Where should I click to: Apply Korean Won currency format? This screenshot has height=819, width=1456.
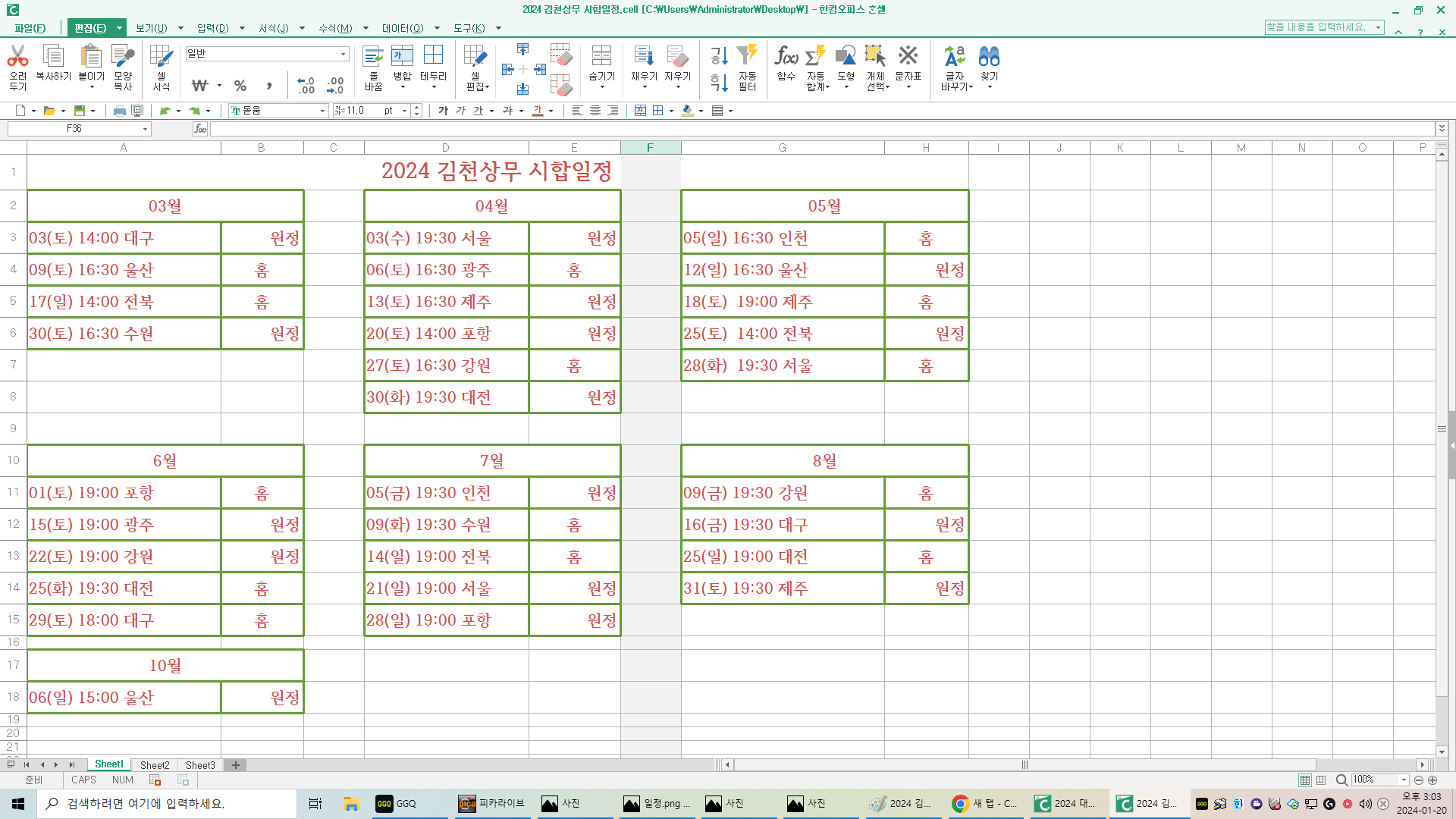click(200, 86)
